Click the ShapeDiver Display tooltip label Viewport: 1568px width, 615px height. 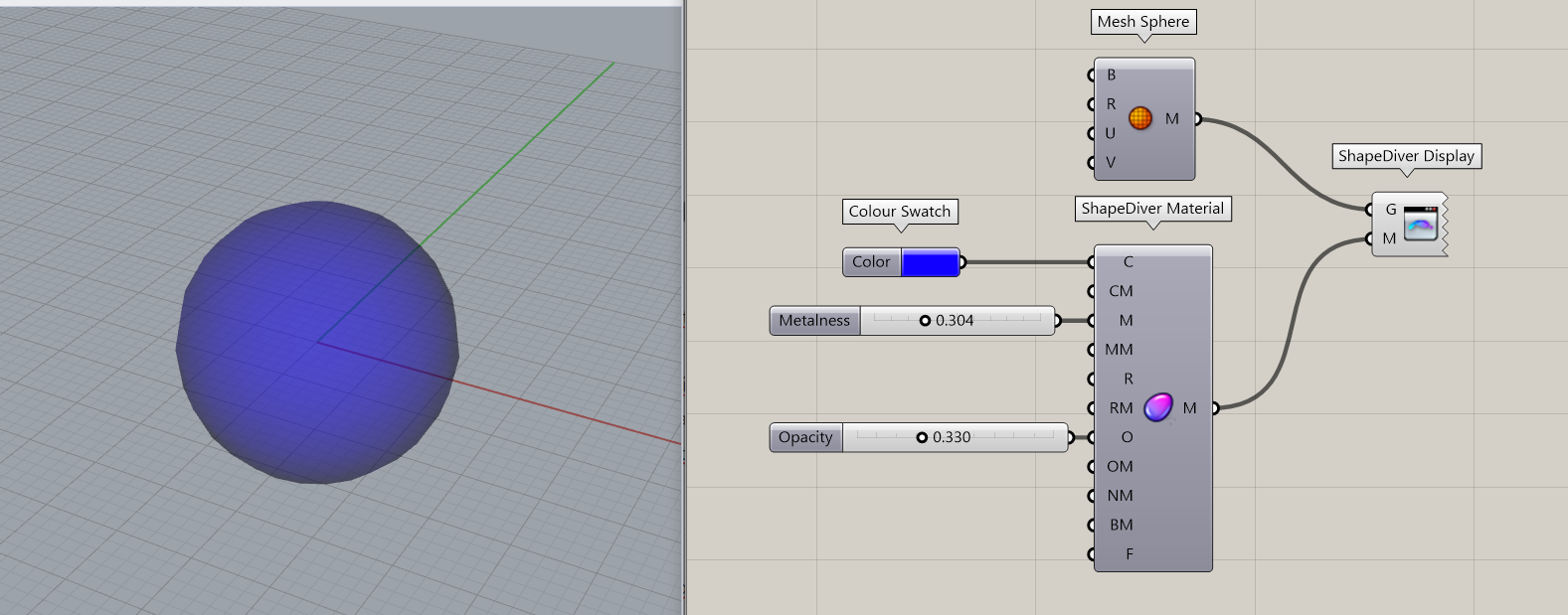tap(1405, 156)
